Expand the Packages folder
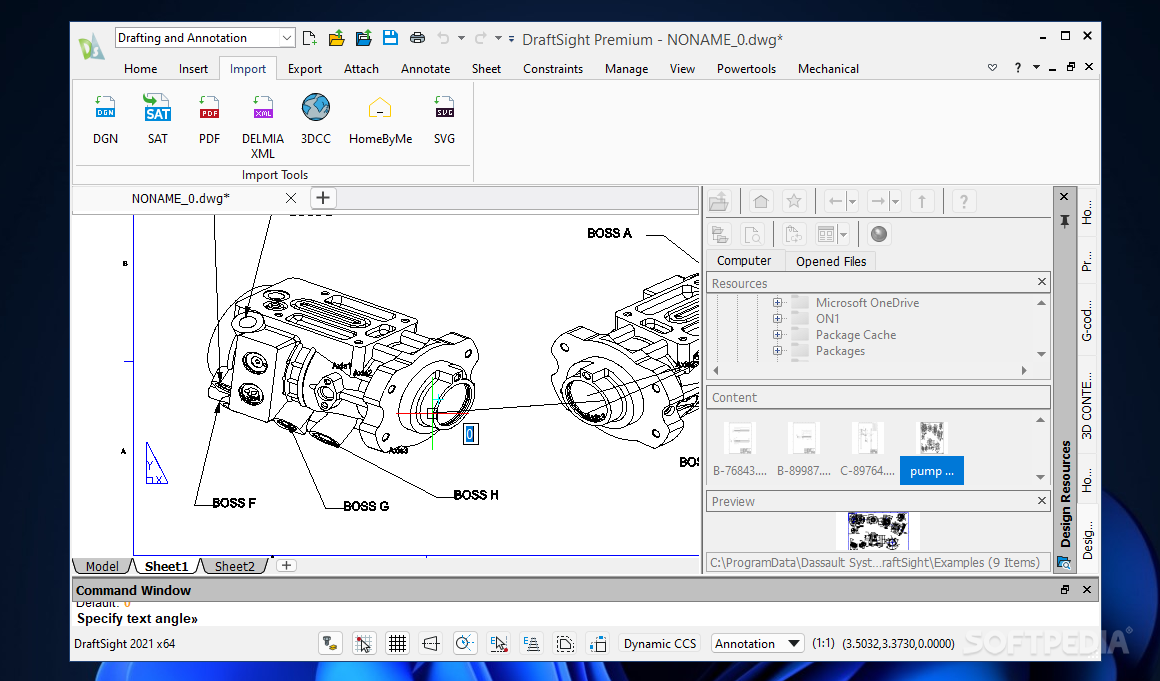 click(x=778, y=351)
